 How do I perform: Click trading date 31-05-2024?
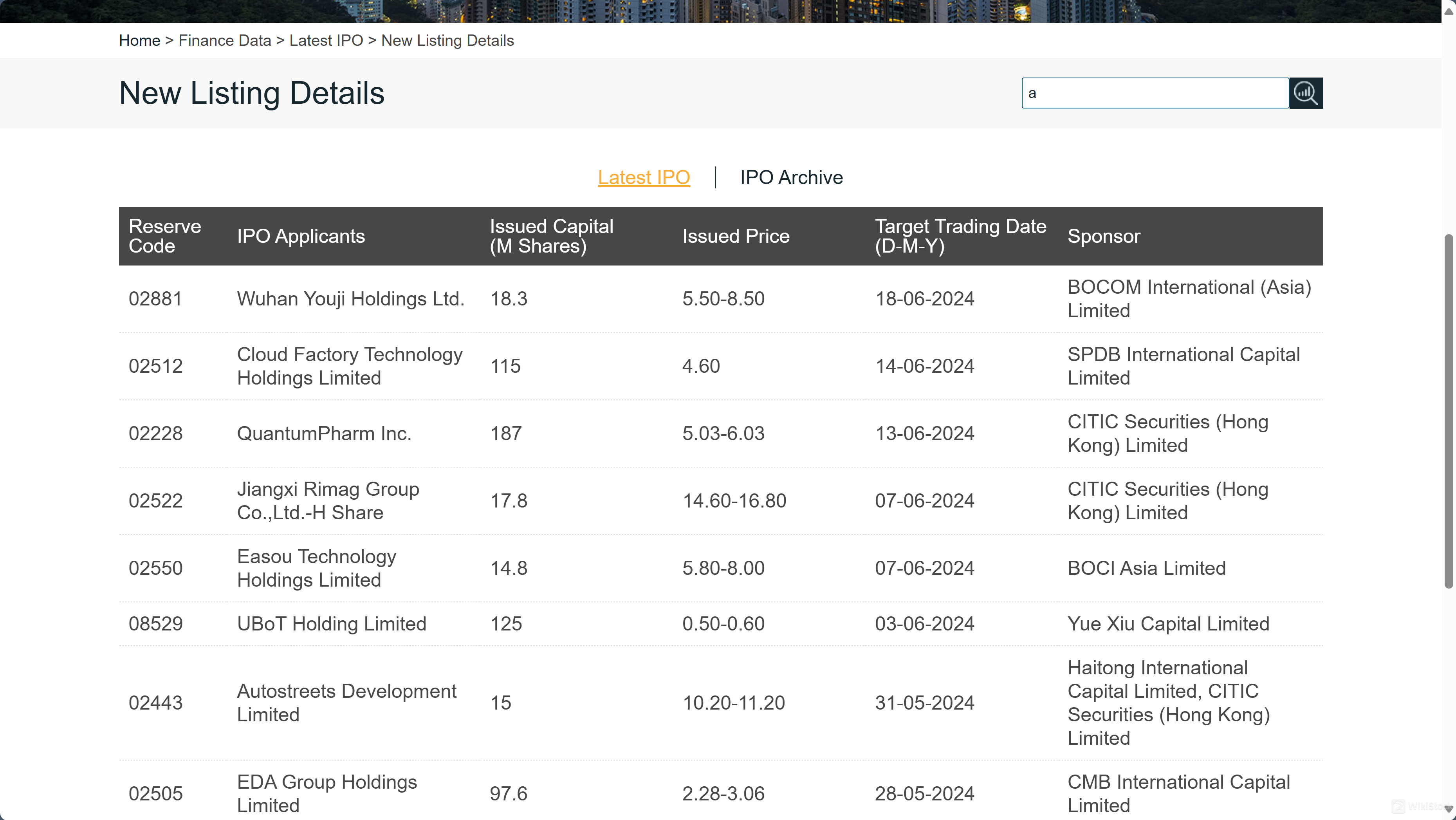coord(925,703)
